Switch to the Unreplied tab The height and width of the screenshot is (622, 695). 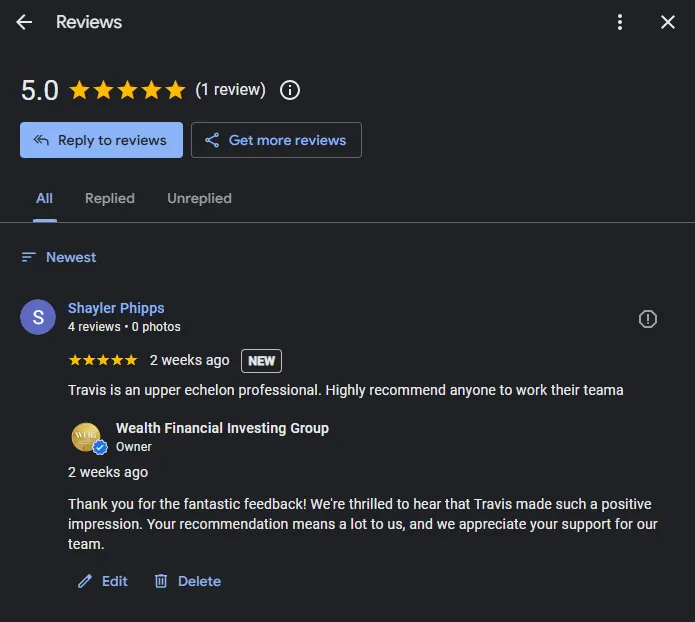(x=199, y=198)
